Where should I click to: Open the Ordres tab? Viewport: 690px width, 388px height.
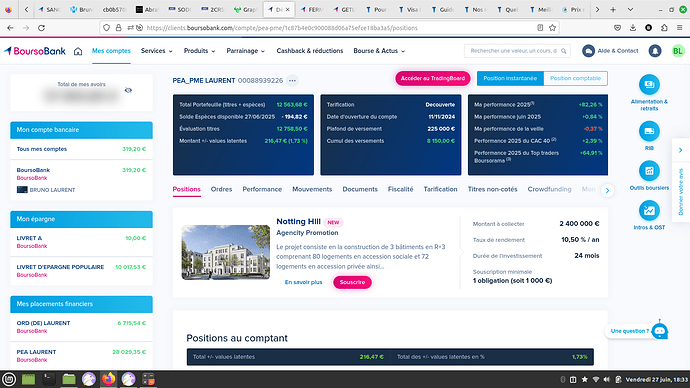click(221, 189)
